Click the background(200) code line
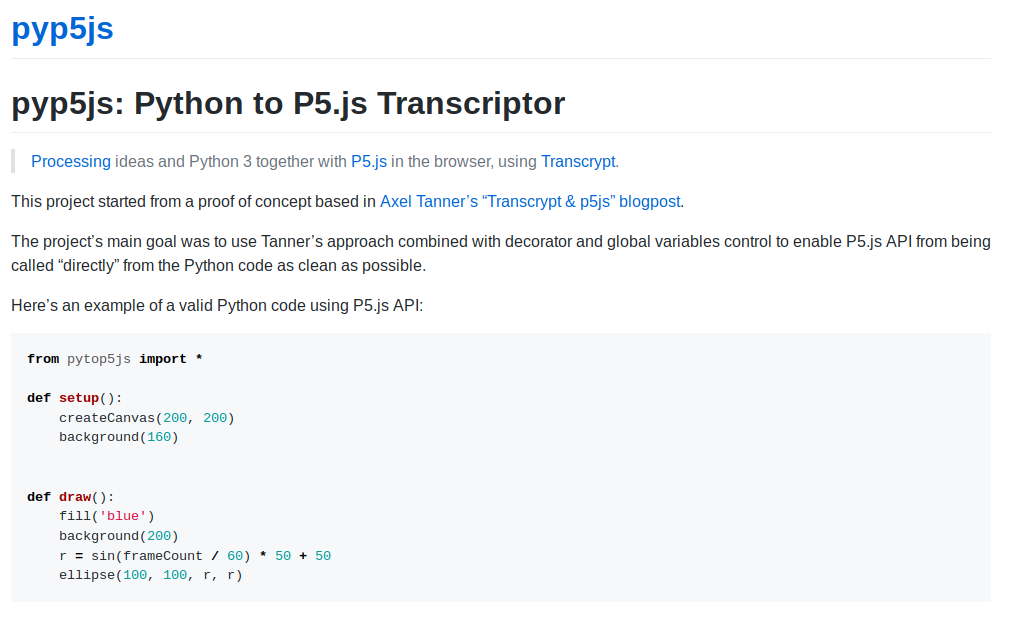The width and height of the screenshot is (1019, 620). (x=118, y=536)
